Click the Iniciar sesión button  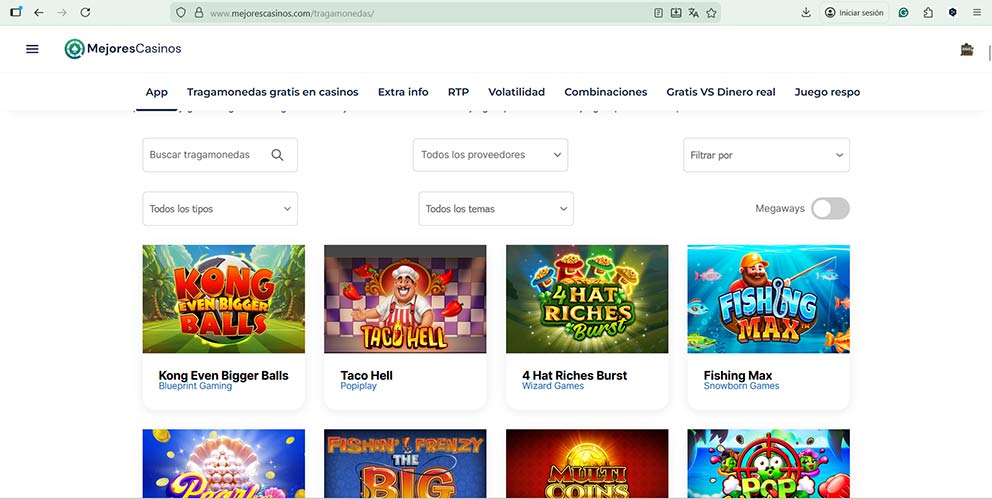coord(854,13)
